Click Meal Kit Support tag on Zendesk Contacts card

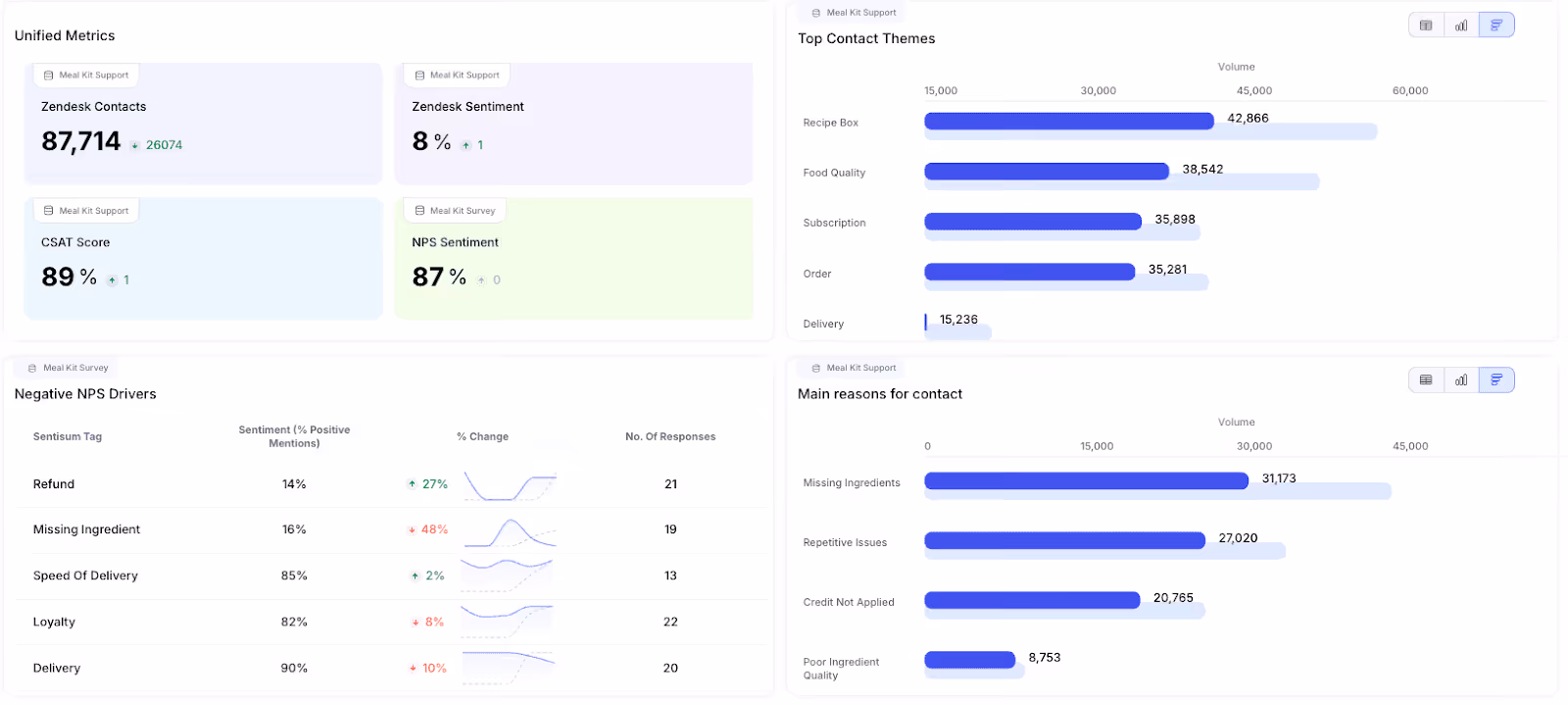click(86, 76)
